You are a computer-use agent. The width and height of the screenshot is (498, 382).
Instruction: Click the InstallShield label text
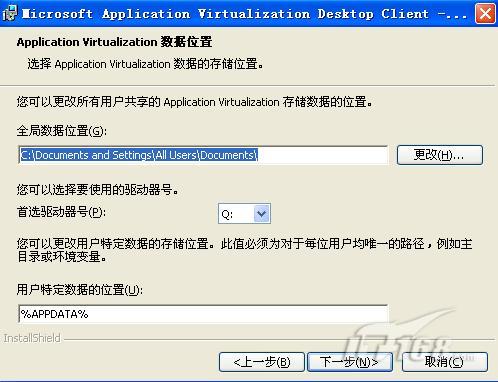32,338
